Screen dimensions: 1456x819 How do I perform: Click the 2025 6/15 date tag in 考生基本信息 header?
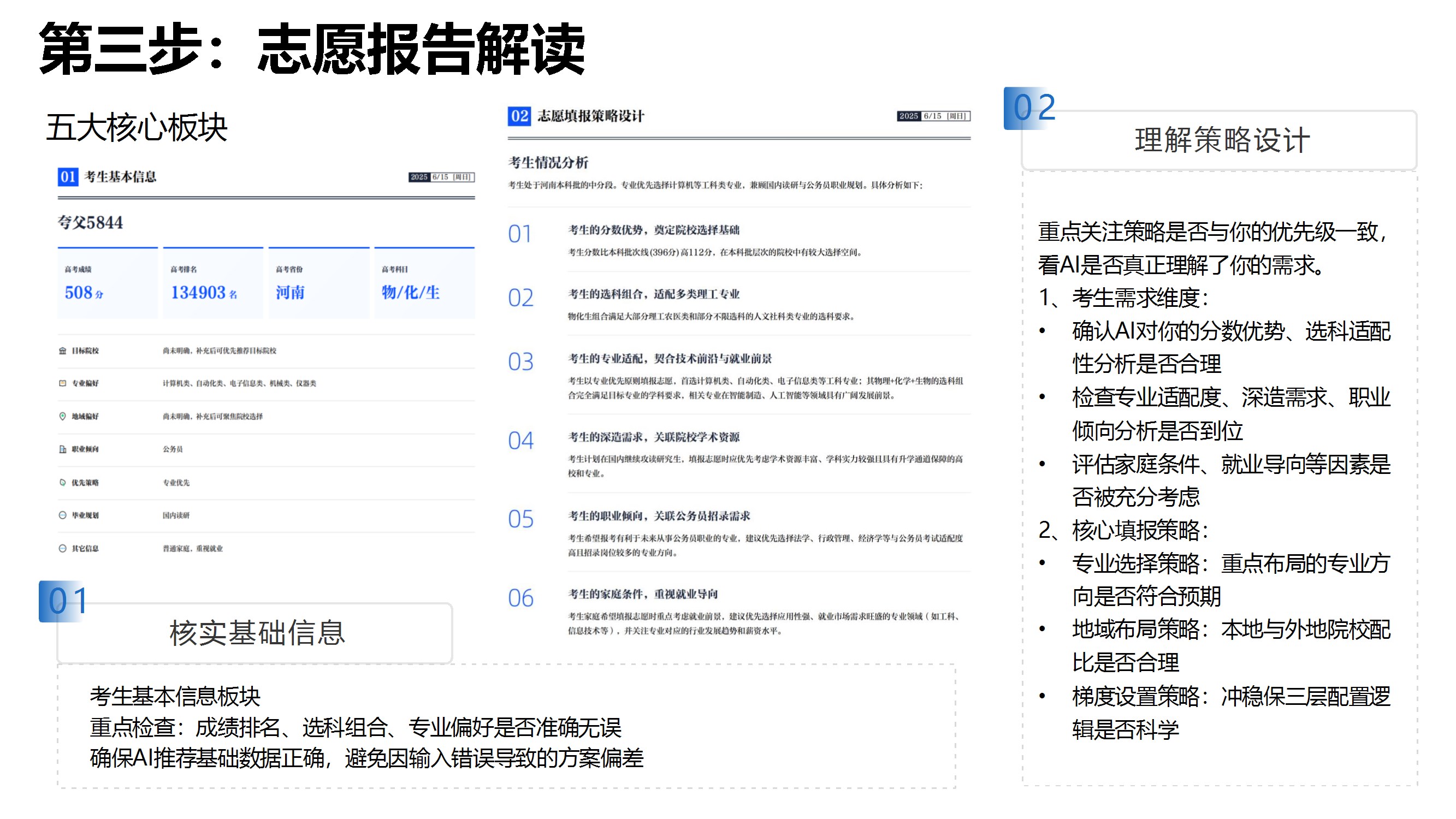[441, 177]
